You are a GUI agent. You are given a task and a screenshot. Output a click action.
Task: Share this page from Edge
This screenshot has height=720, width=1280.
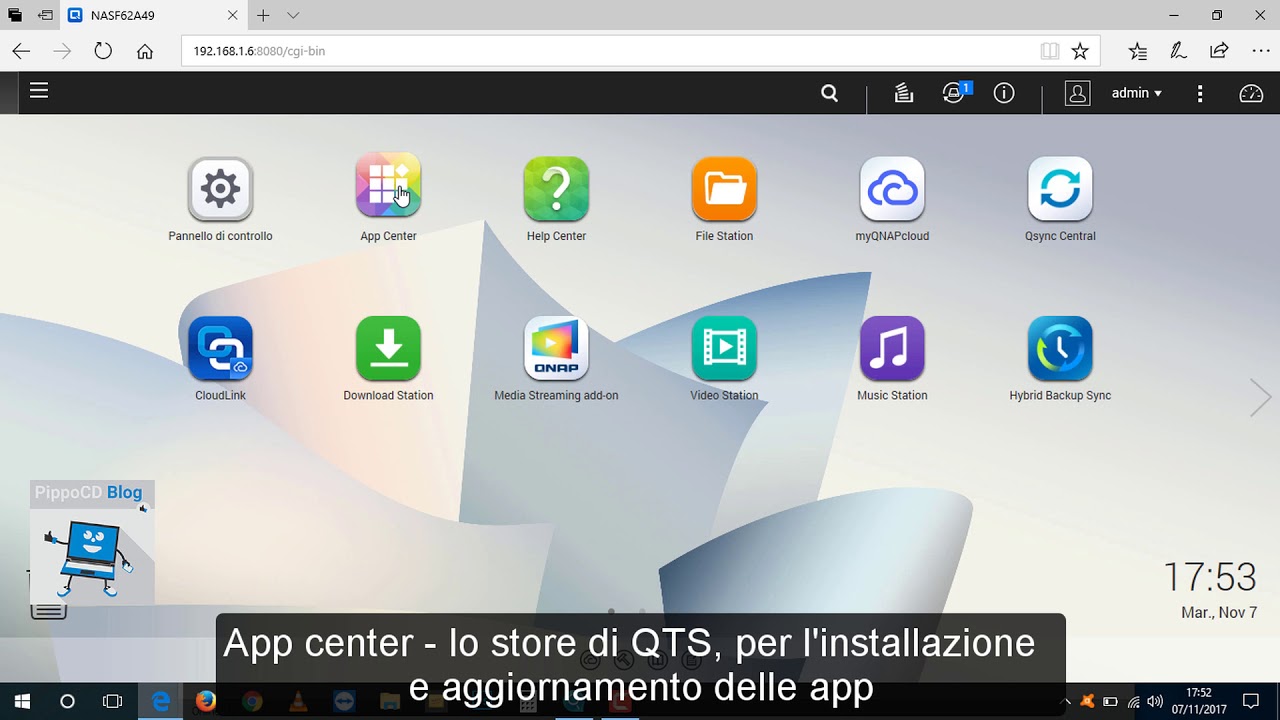coord(1219,51)
